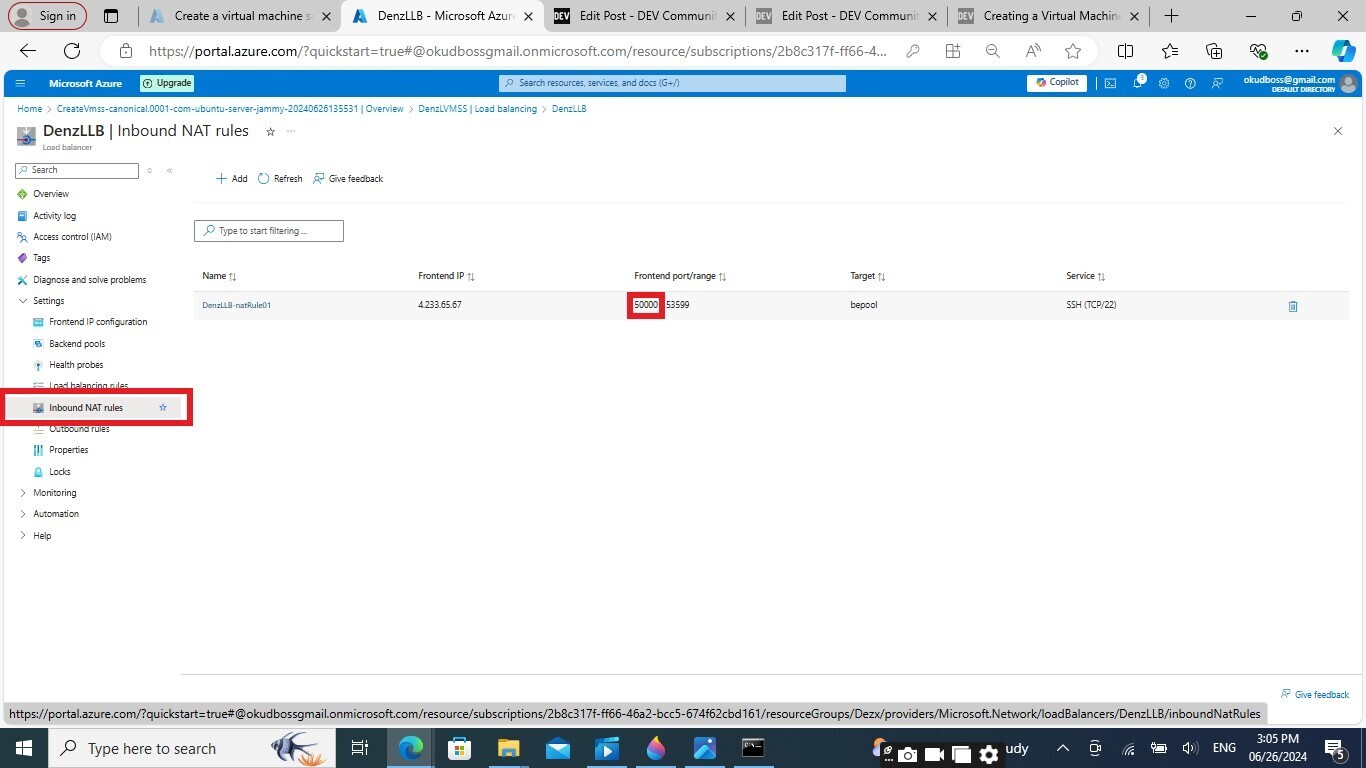Open the Azure header feedback icon
The image size is (1366, 768).
[1217, 83]
